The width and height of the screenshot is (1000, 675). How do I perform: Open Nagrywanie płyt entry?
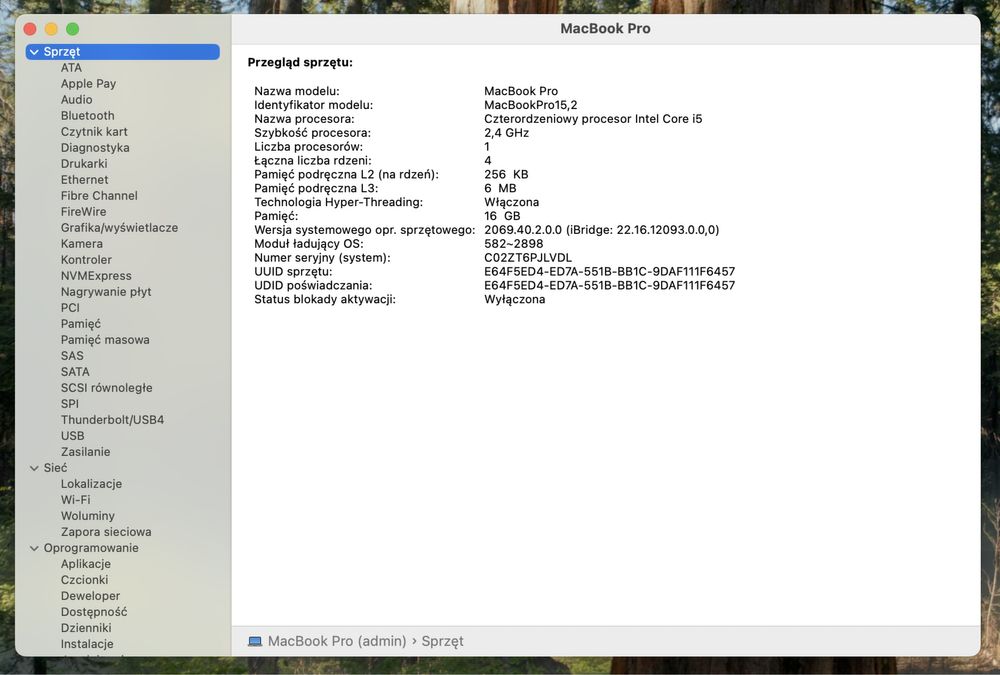pyautogui.click(x=106, y=292)
